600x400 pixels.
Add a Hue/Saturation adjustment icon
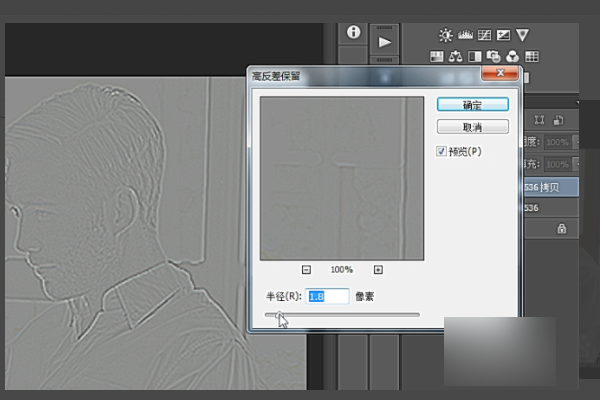point(437,56)
